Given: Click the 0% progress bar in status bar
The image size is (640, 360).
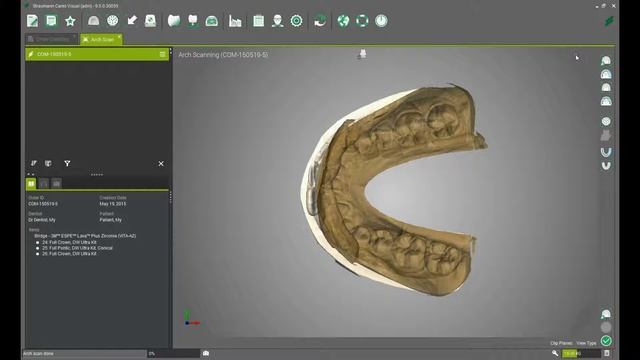Looking at the screenshot, I should [174, 353].
